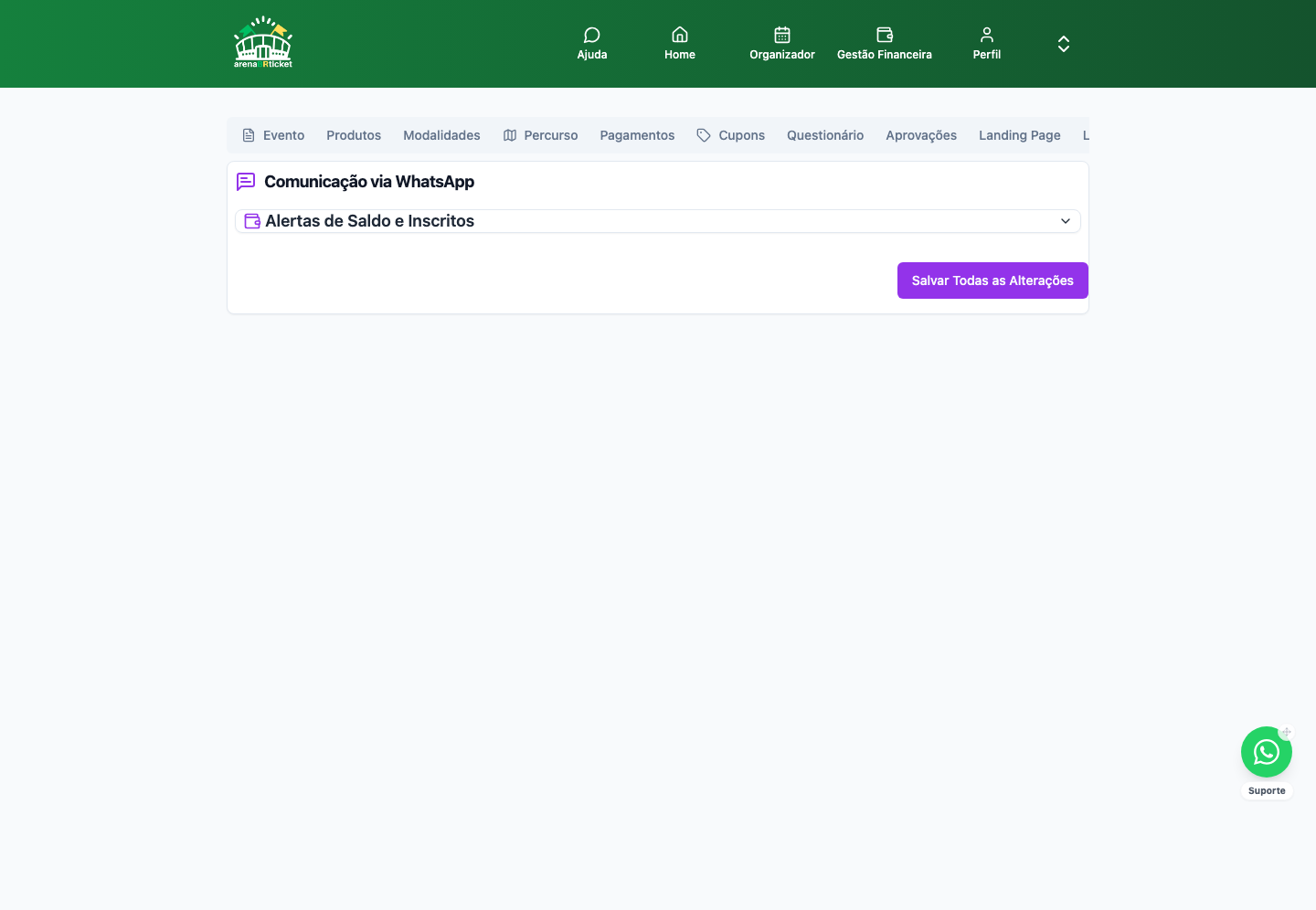This screenshot has width=1316, height=910.
Task: Switch to the Modalidades tab
Action: click(441, 135)
